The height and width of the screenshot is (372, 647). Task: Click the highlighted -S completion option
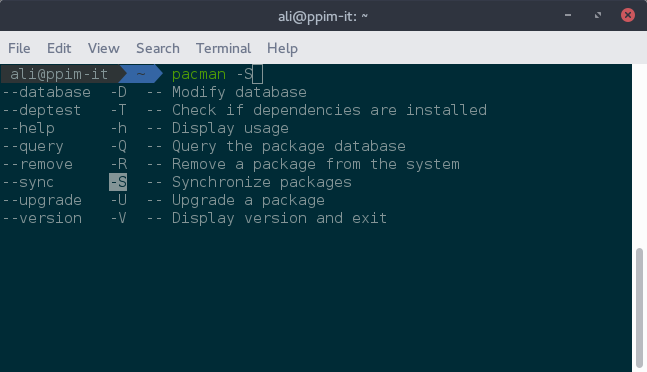pyautogui.click(x=118, y=182)
